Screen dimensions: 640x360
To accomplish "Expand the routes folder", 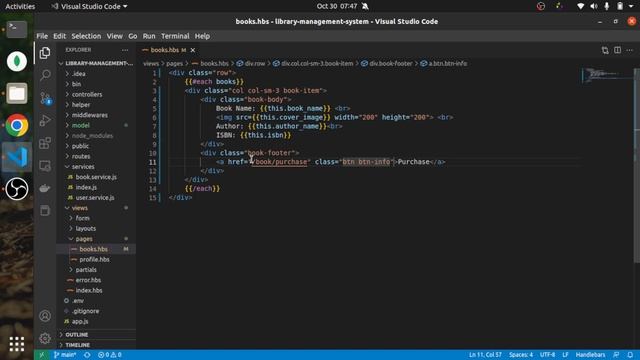I will point(96,156).
